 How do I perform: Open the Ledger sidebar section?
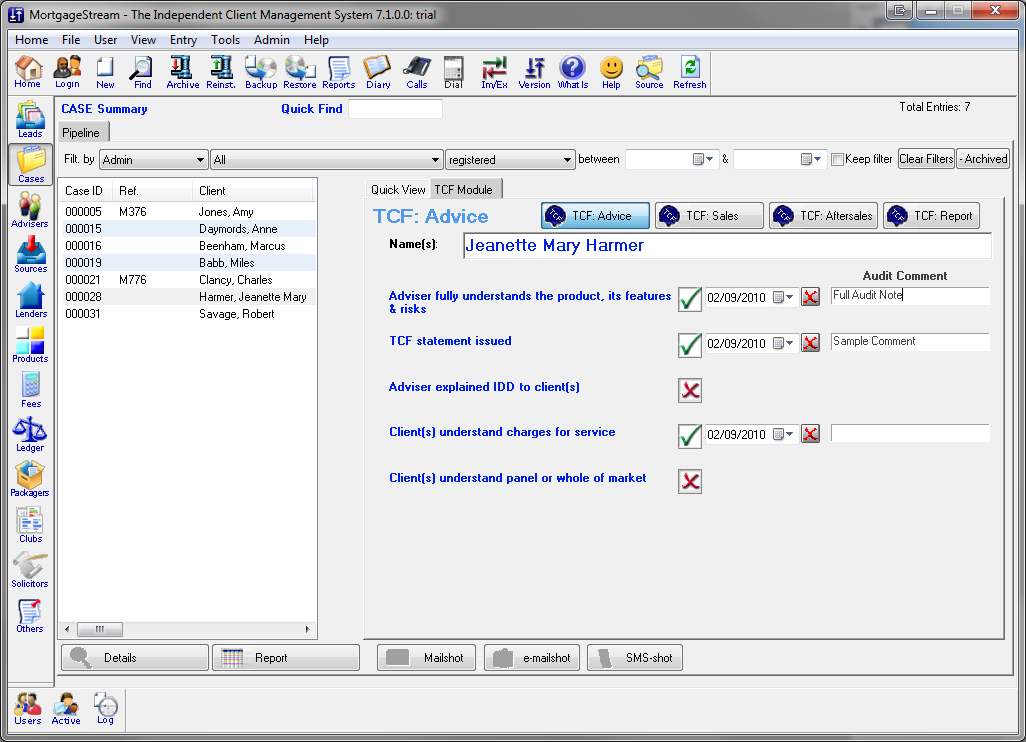30,434
